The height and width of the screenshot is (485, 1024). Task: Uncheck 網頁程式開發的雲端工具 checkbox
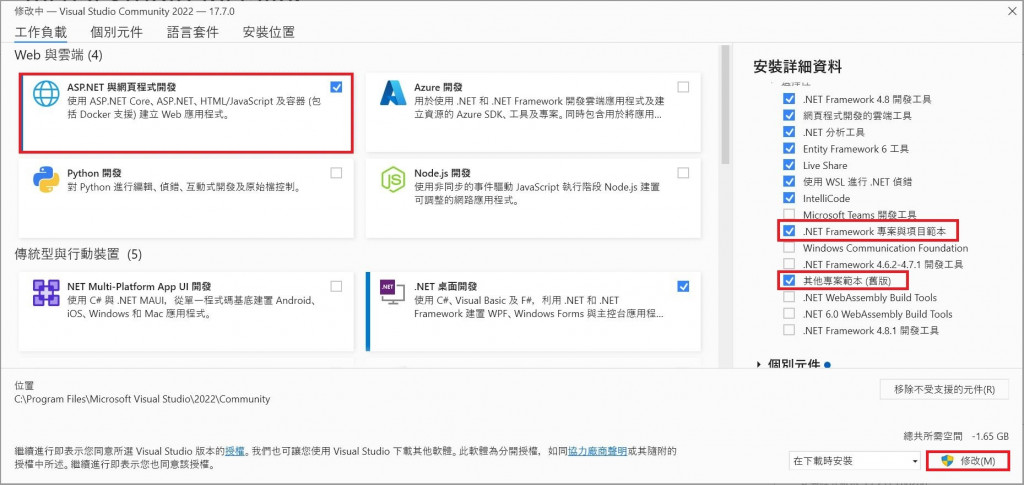tap(789, 116)
